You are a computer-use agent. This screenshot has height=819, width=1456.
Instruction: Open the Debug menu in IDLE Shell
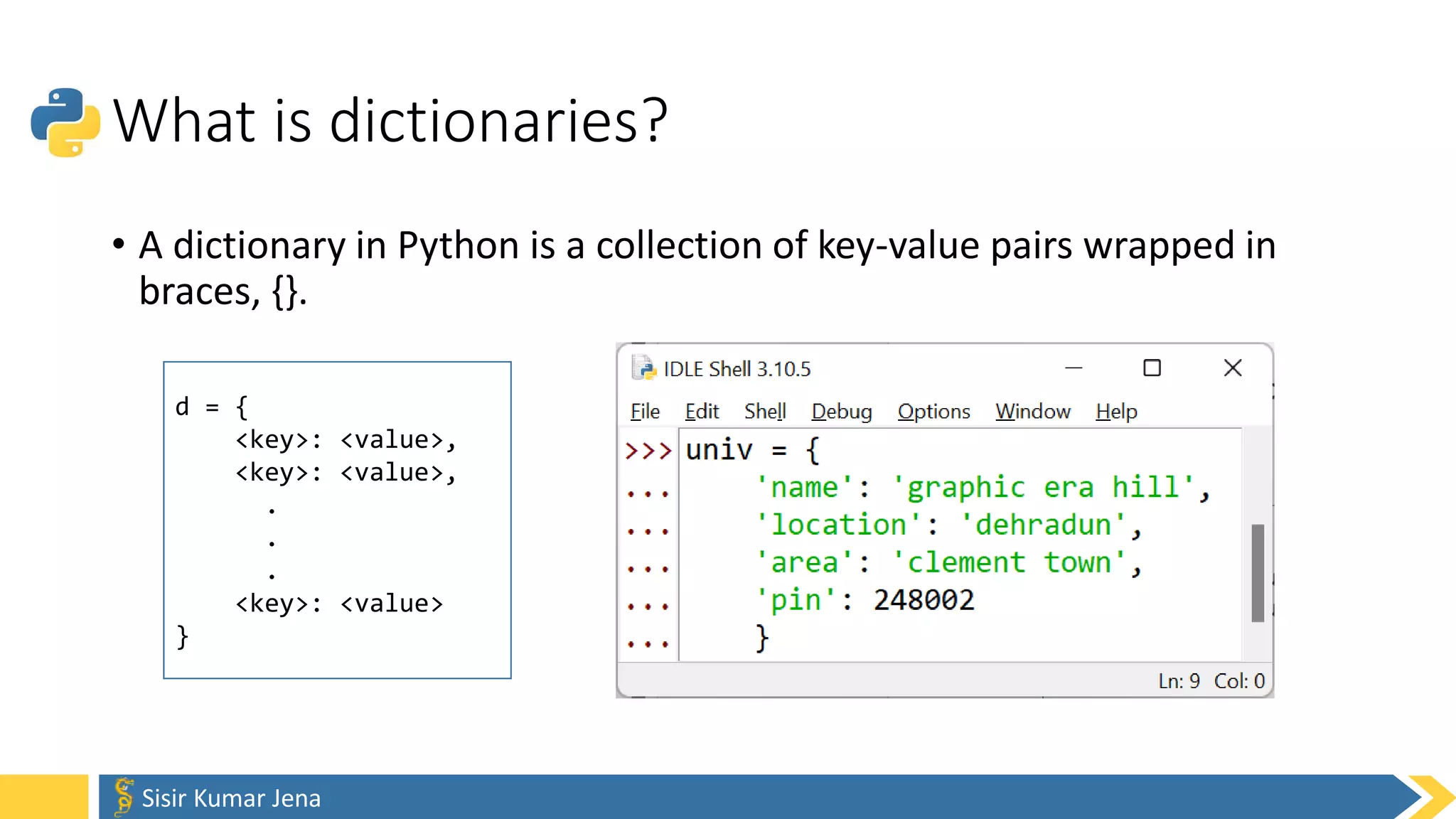[842, 412]
